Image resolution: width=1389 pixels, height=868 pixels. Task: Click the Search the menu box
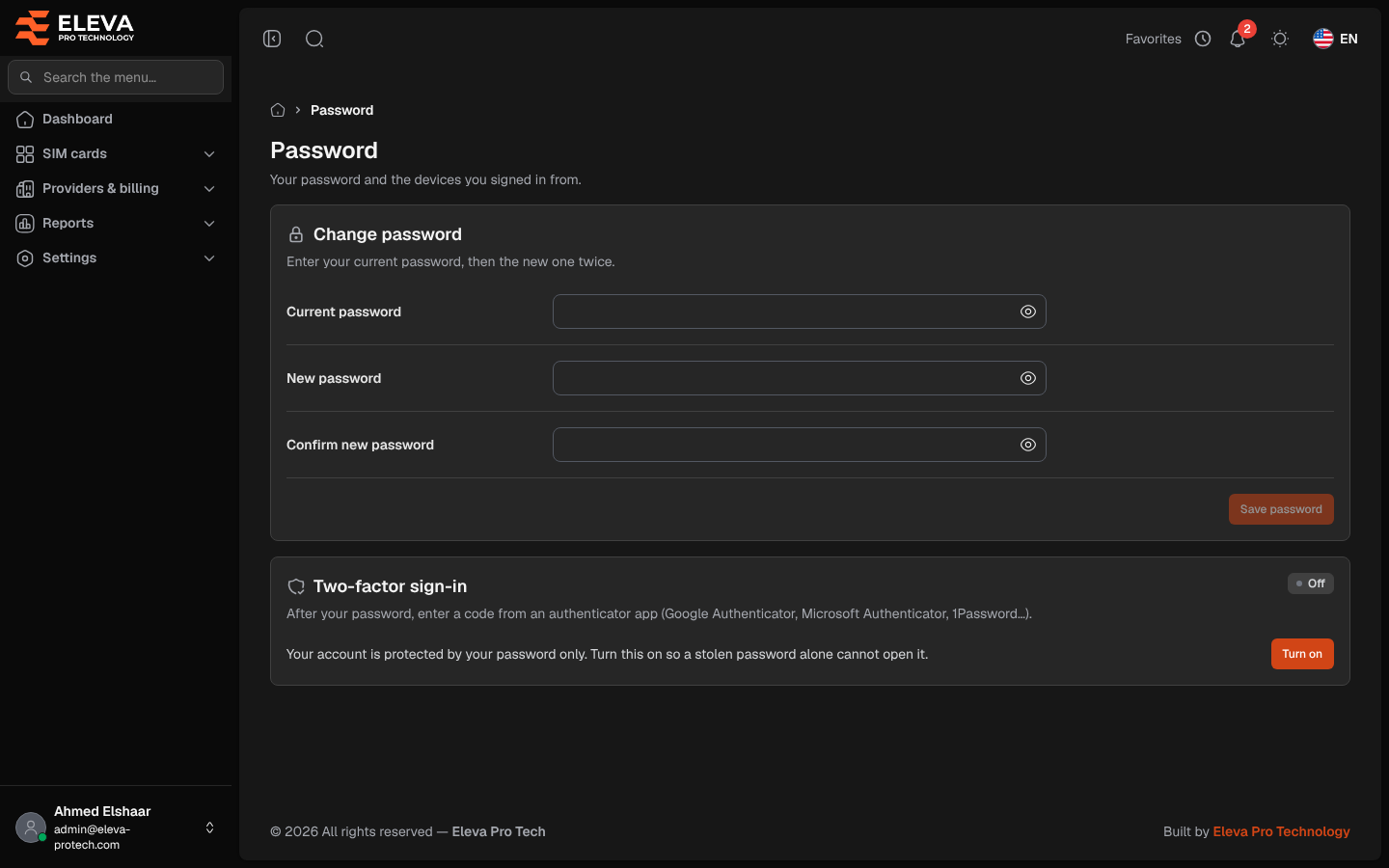tap(116, 77)
